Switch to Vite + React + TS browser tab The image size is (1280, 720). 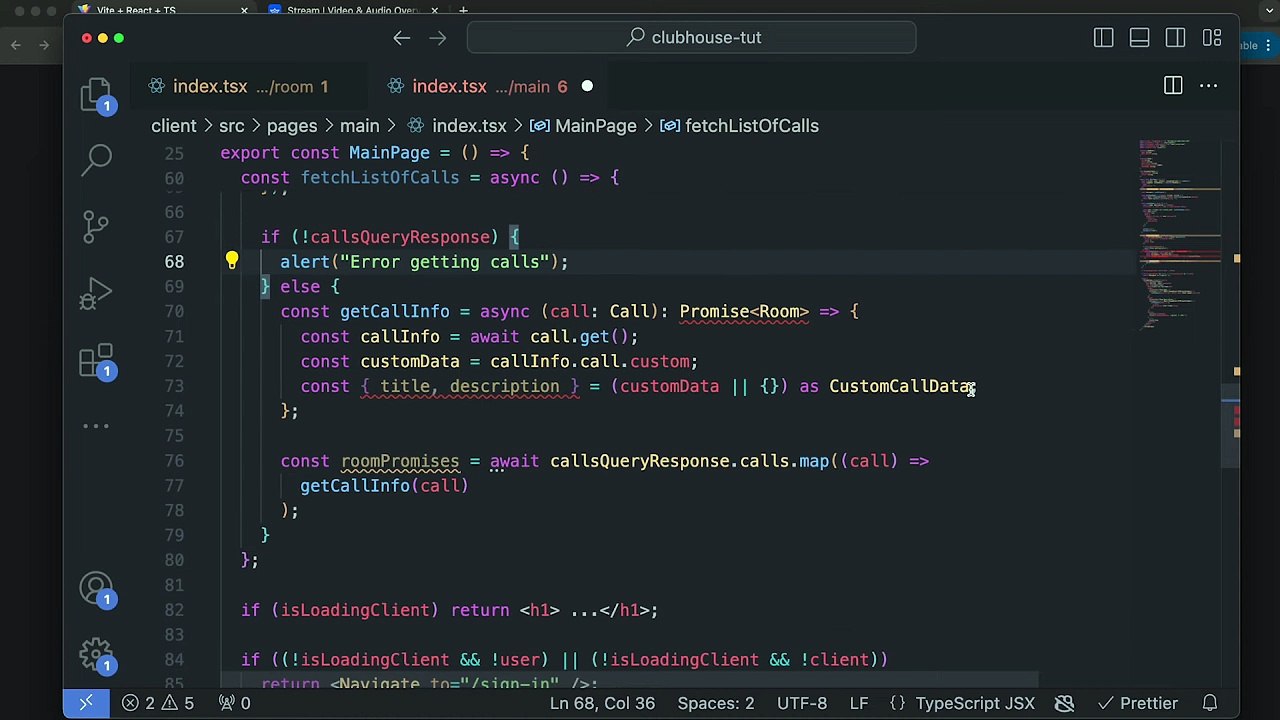[136, 10]
